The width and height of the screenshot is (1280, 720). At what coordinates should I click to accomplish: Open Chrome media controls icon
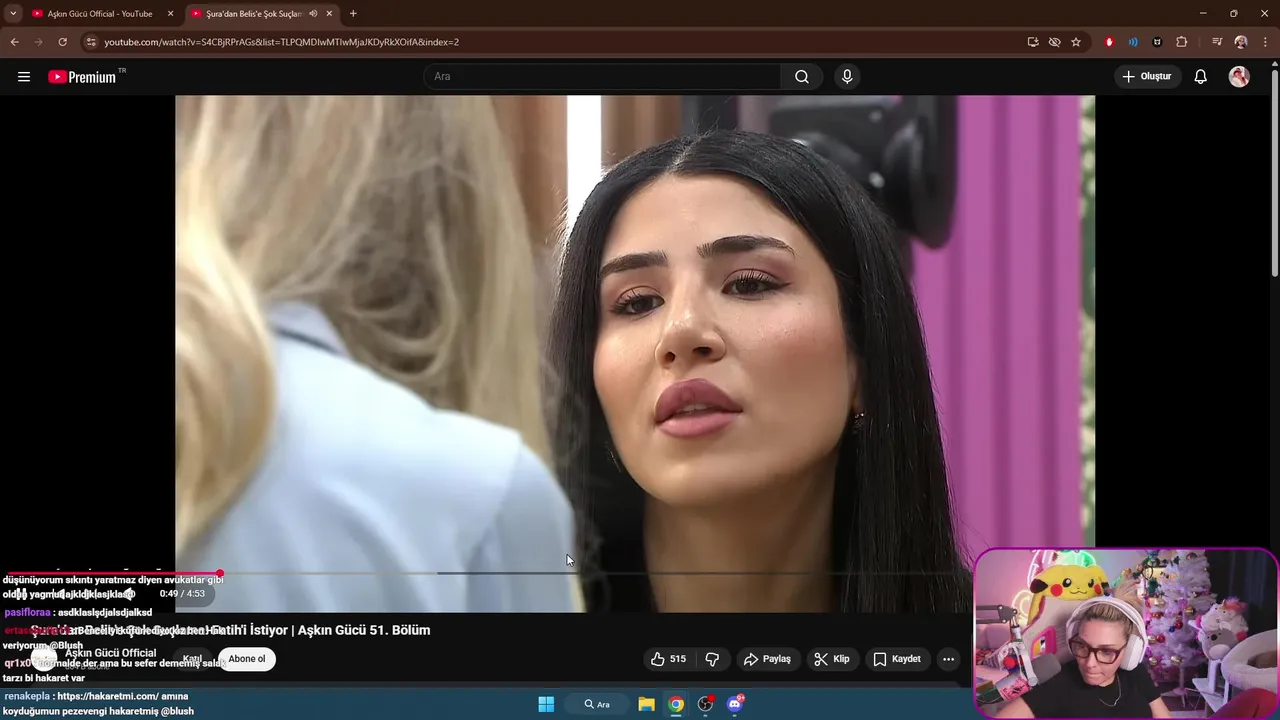(x=1217, y=42)
